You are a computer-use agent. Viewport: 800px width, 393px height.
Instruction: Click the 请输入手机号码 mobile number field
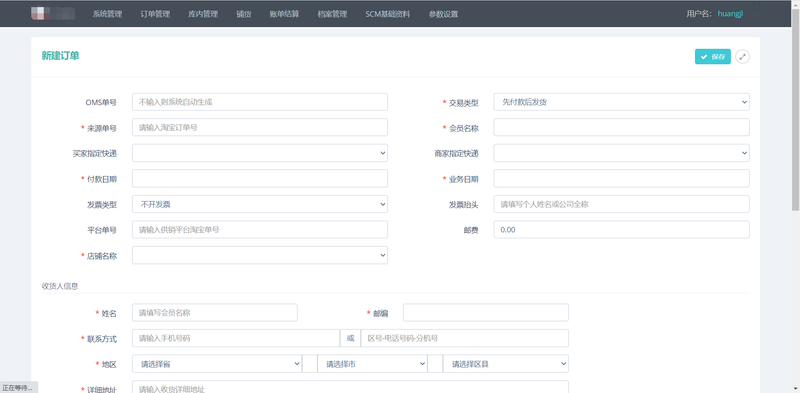[x=236, y=338]
